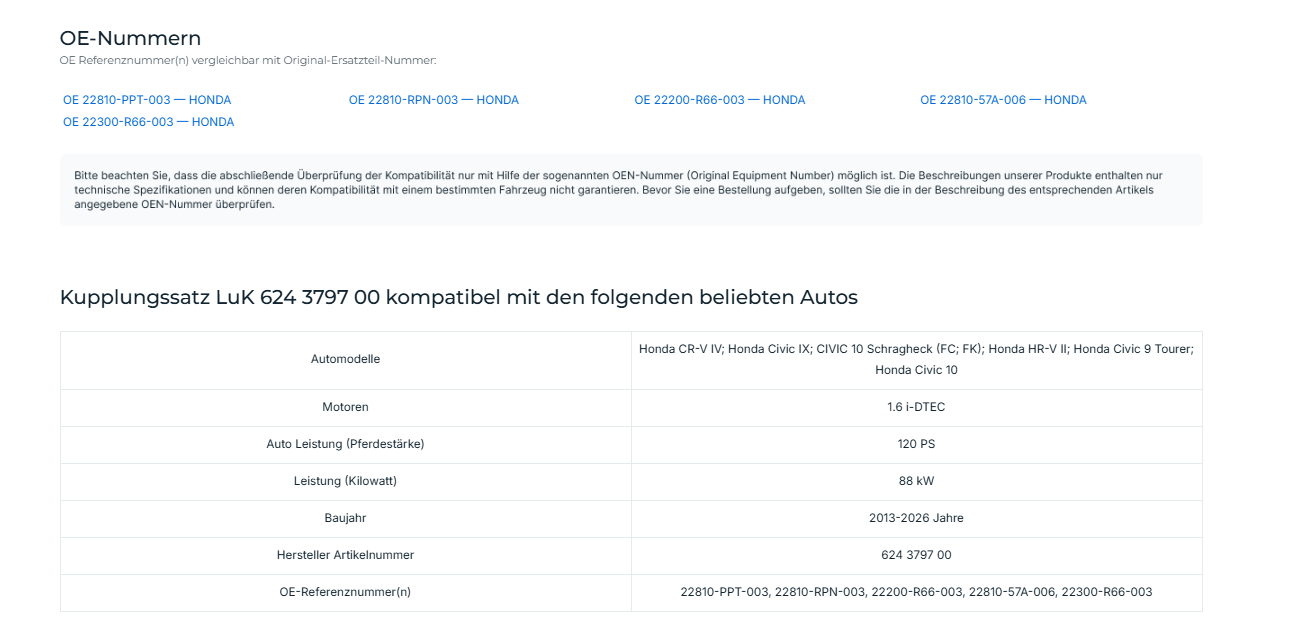Select the Leistung (Kilowatt) label
The image size is (1309, 632).
[346, 481]
